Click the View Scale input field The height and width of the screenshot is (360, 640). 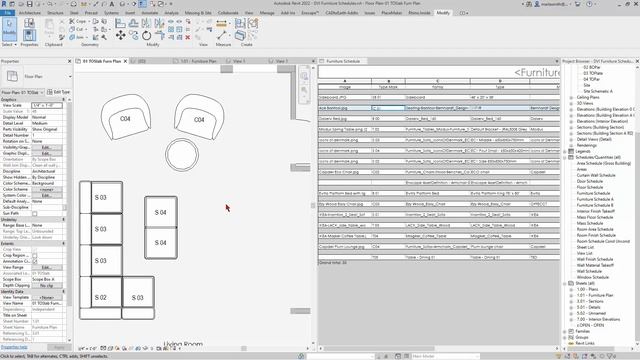tap(47, 105)
